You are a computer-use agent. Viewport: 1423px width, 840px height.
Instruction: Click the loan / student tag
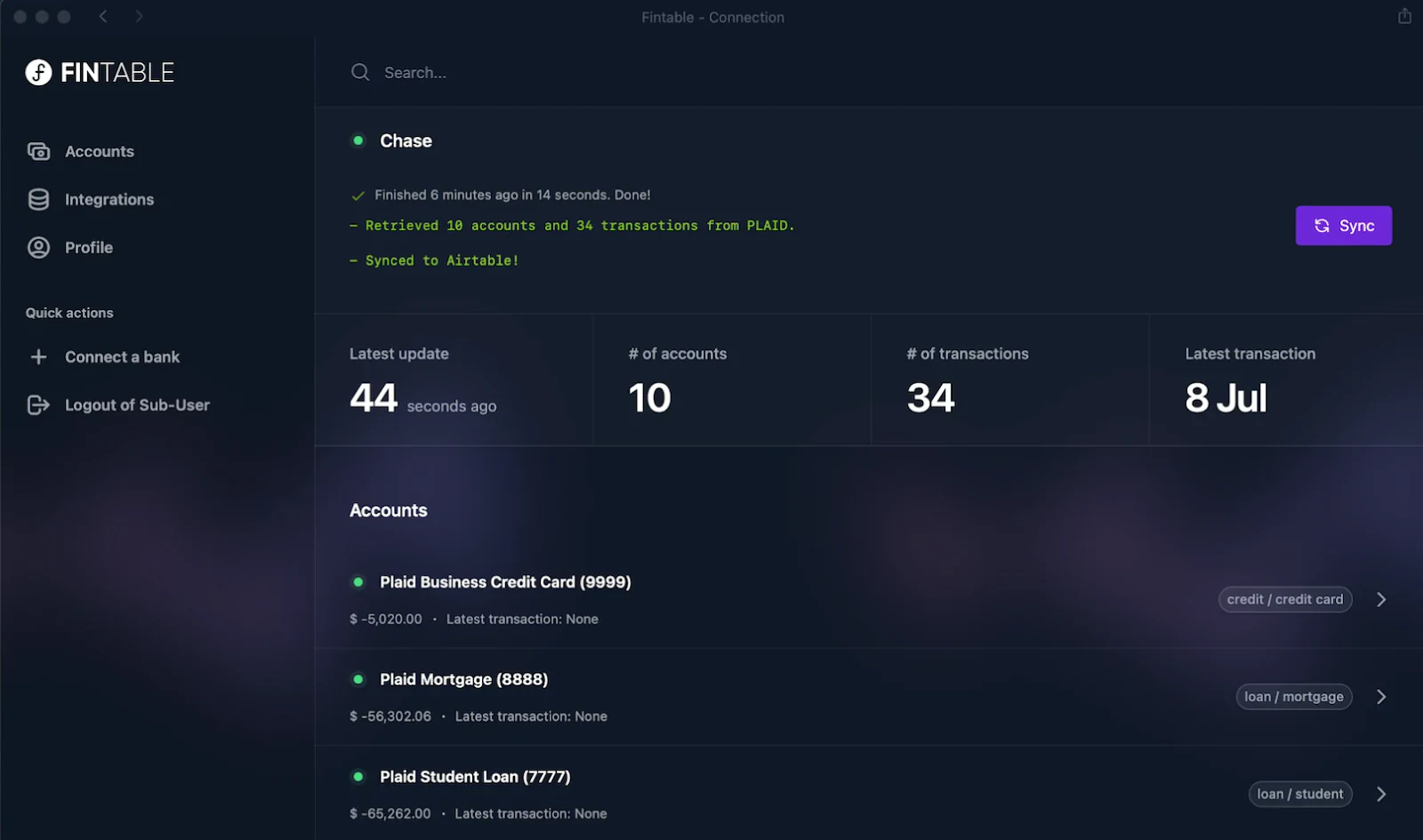pyautogui.click(x=1300, y=794)
